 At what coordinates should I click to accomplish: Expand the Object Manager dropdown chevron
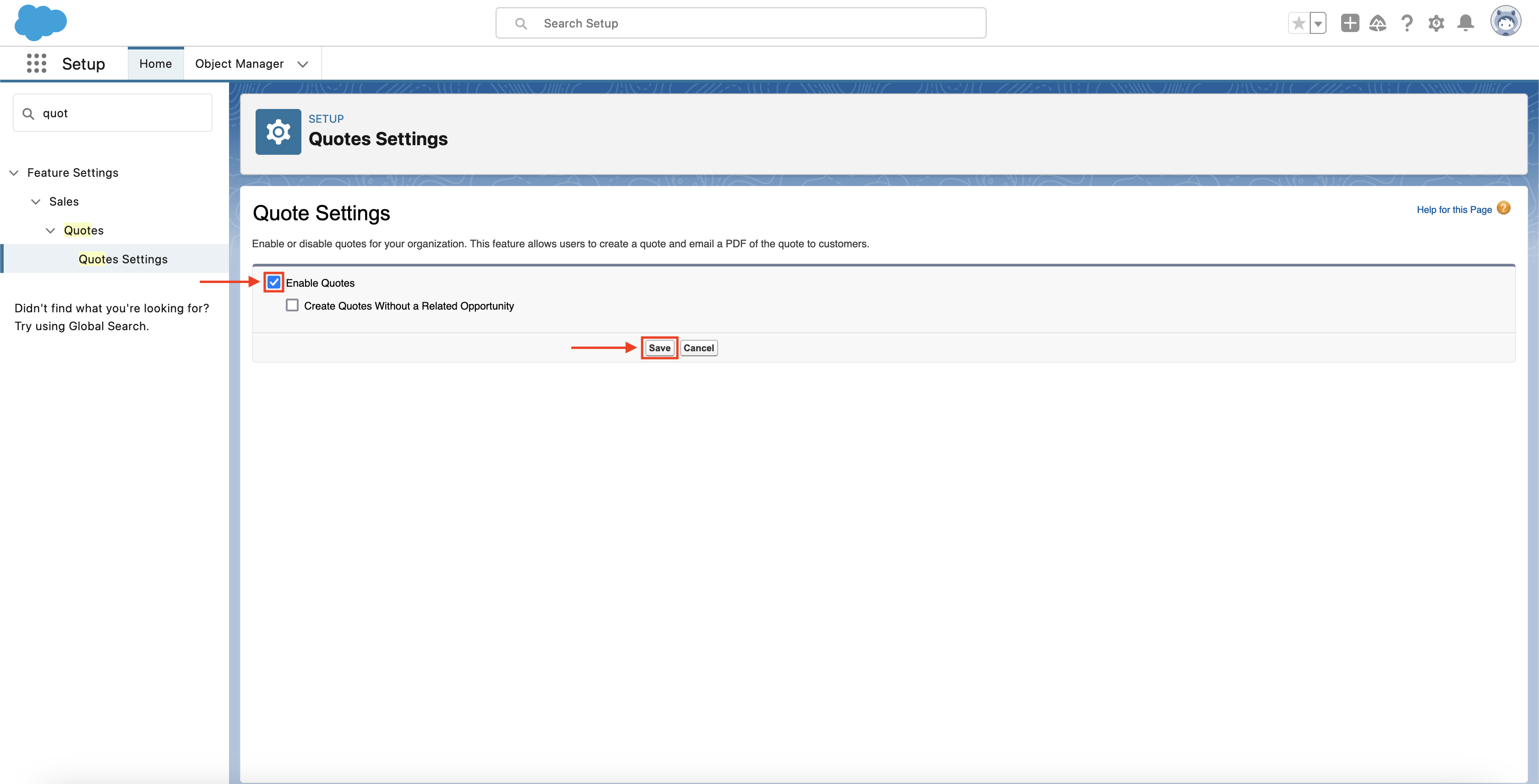[303, 64]
